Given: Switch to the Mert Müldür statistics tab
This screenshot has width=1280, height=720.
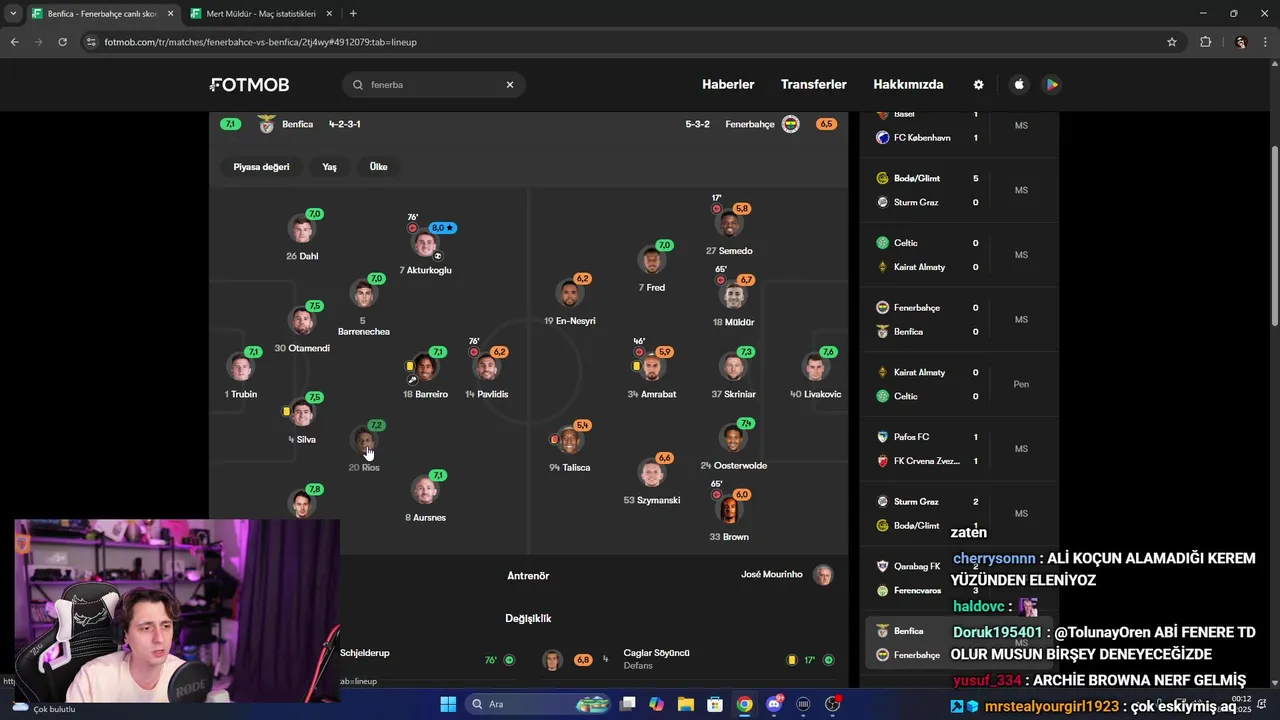Looking at the screenshot, I should (260, 14).
